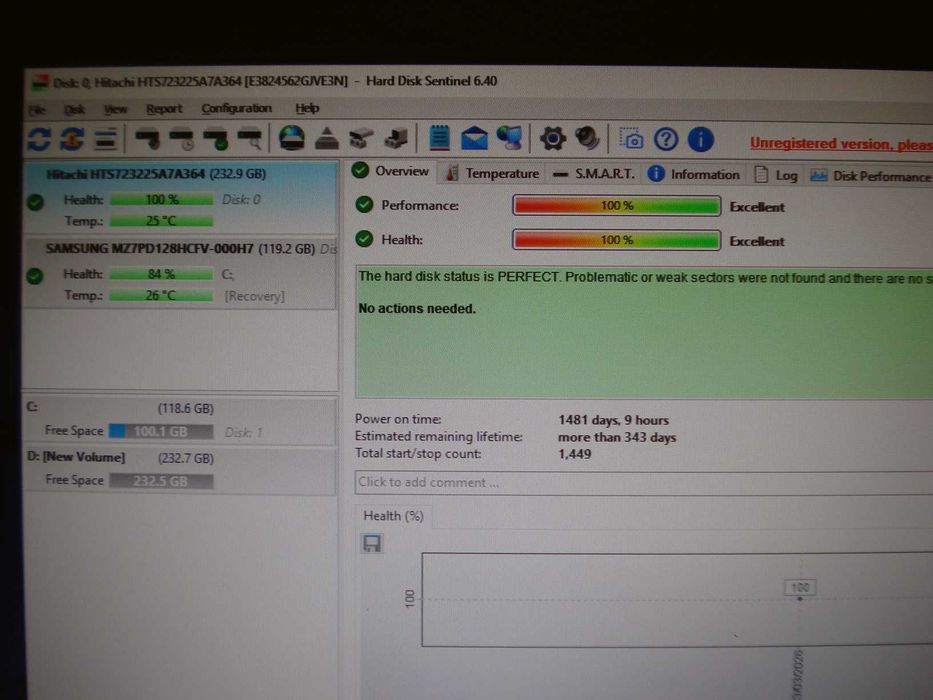Click the Performance 100 % gauge bar
Viewport: 933px width, 700px height.
pyautogui.click(x=616, y=206)
